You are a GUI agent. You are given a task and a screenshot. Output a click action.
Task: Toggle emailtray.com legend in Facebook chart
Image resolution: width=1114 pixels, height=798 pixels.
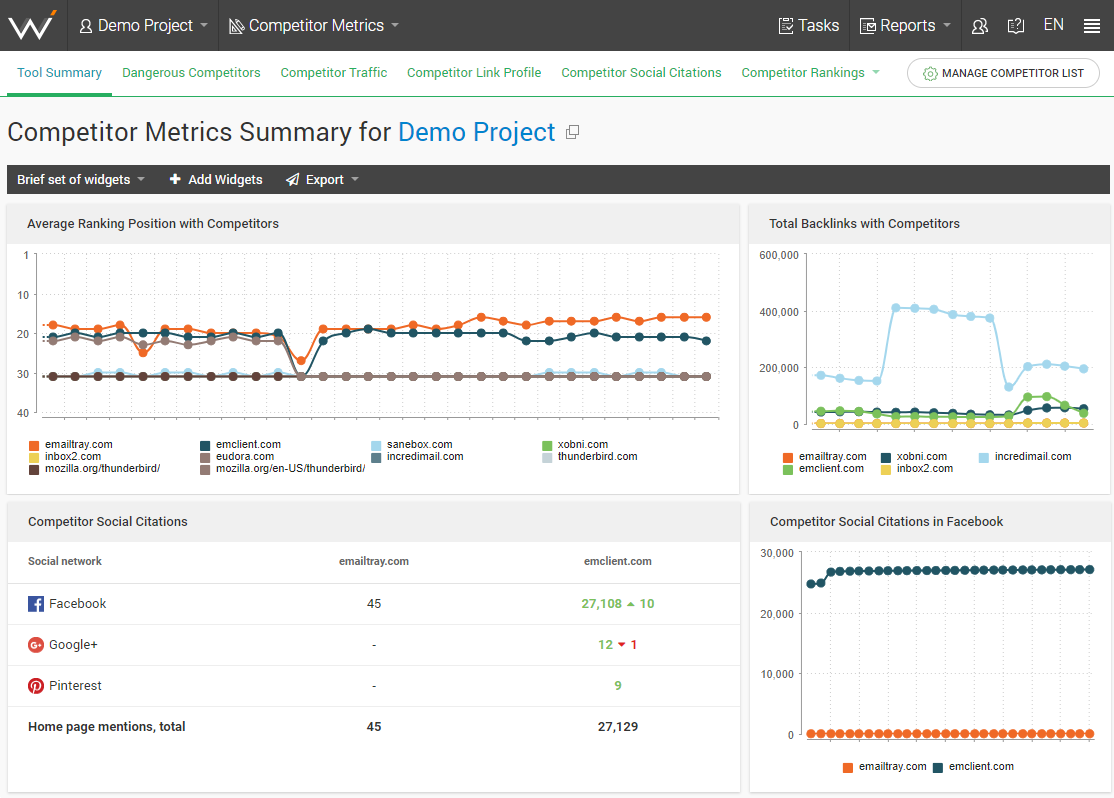[x=885, y=767]
